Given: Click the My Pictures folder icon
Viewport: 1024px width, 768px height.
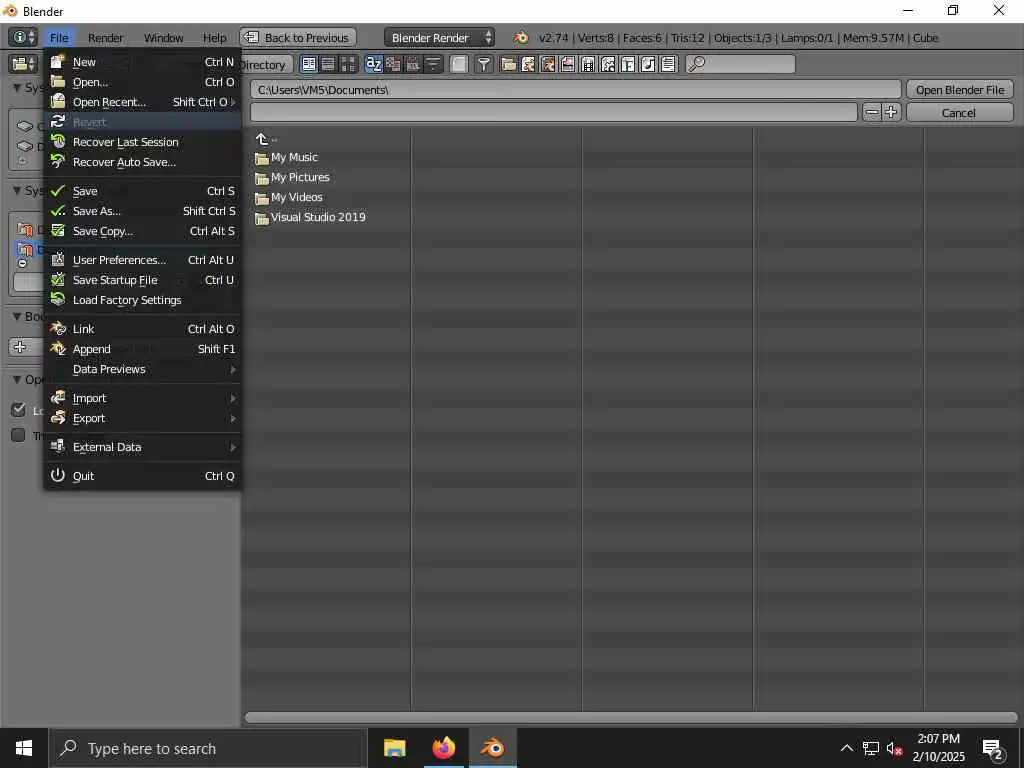Looking at the screenshot, I should pyautogui.click(x=262, y=179).
